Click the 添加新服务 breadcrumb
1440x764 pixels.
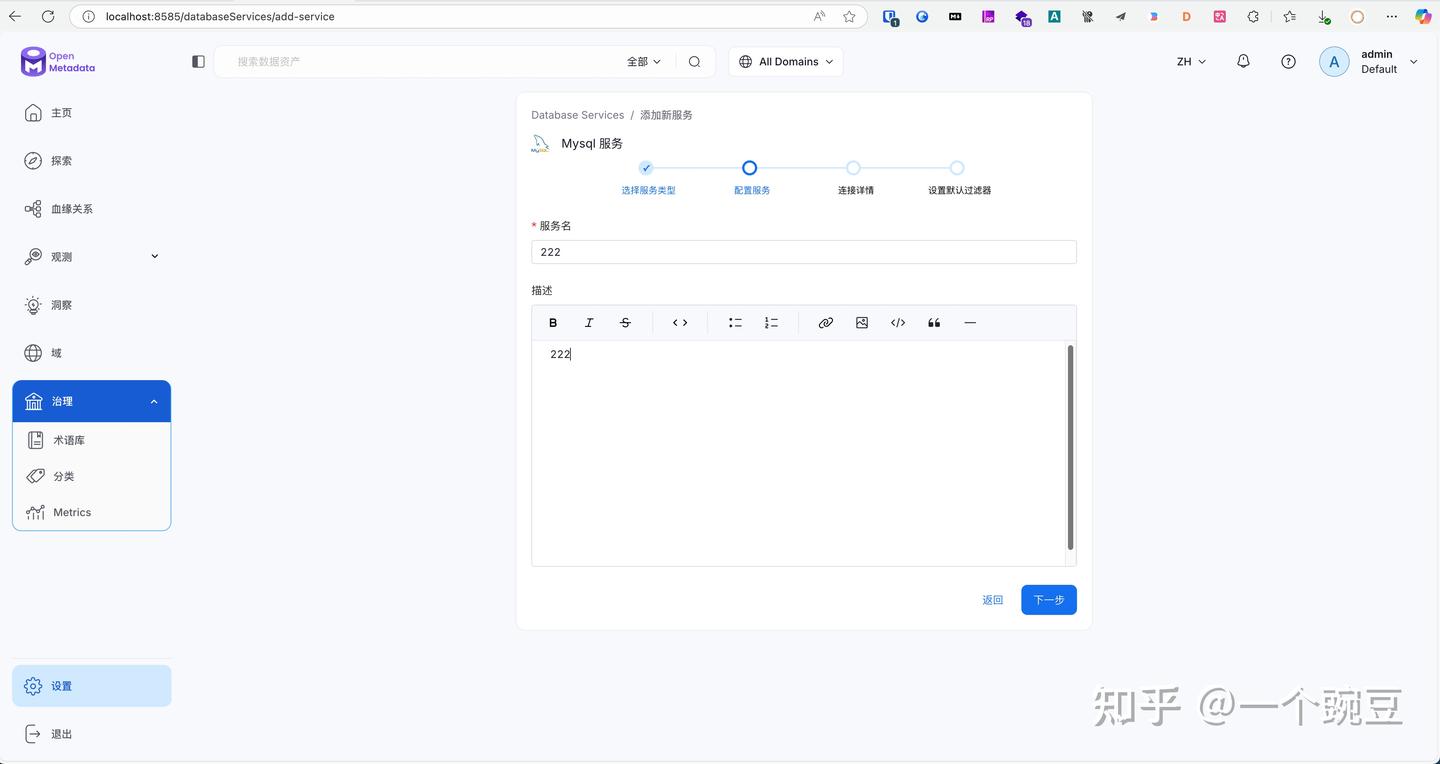(x=666, y=115)
